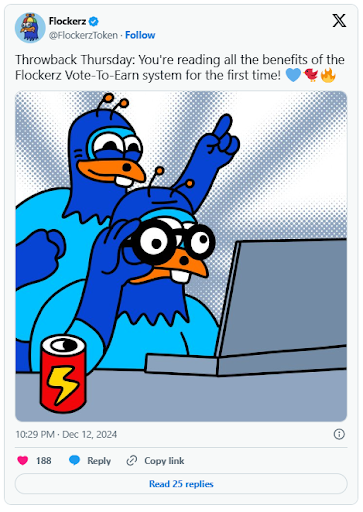Open the X logo link
The width and height of the screenshot is (363, 512).
(339, 21)
